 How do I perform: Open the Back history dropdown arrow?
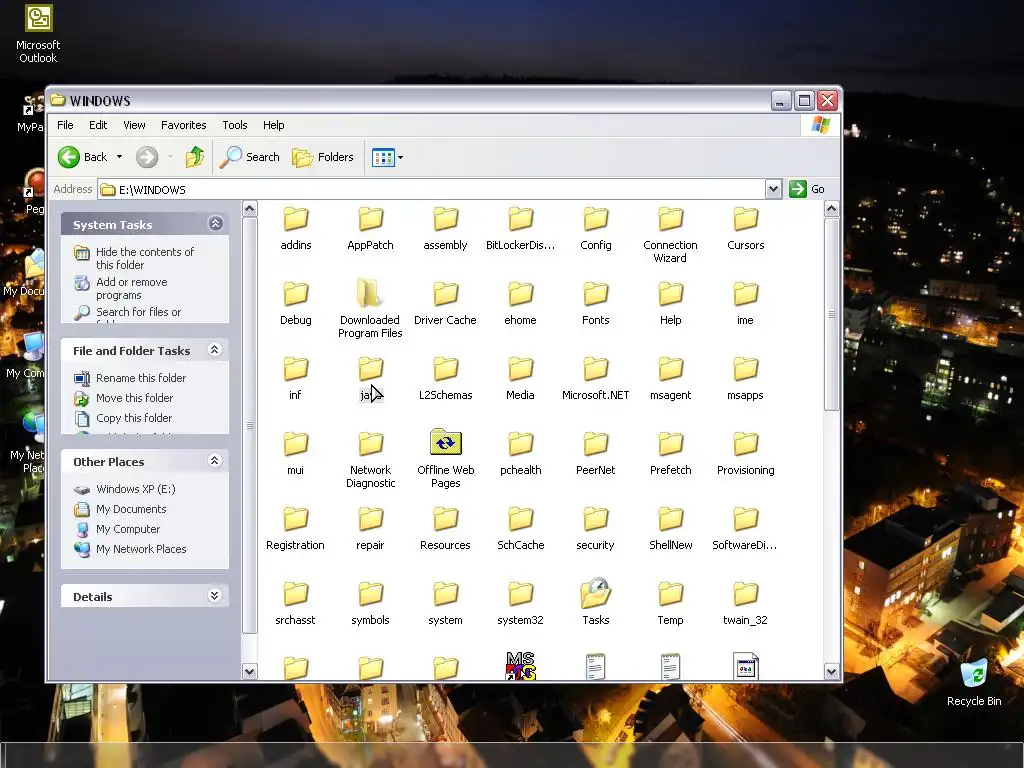pos(120,157)
